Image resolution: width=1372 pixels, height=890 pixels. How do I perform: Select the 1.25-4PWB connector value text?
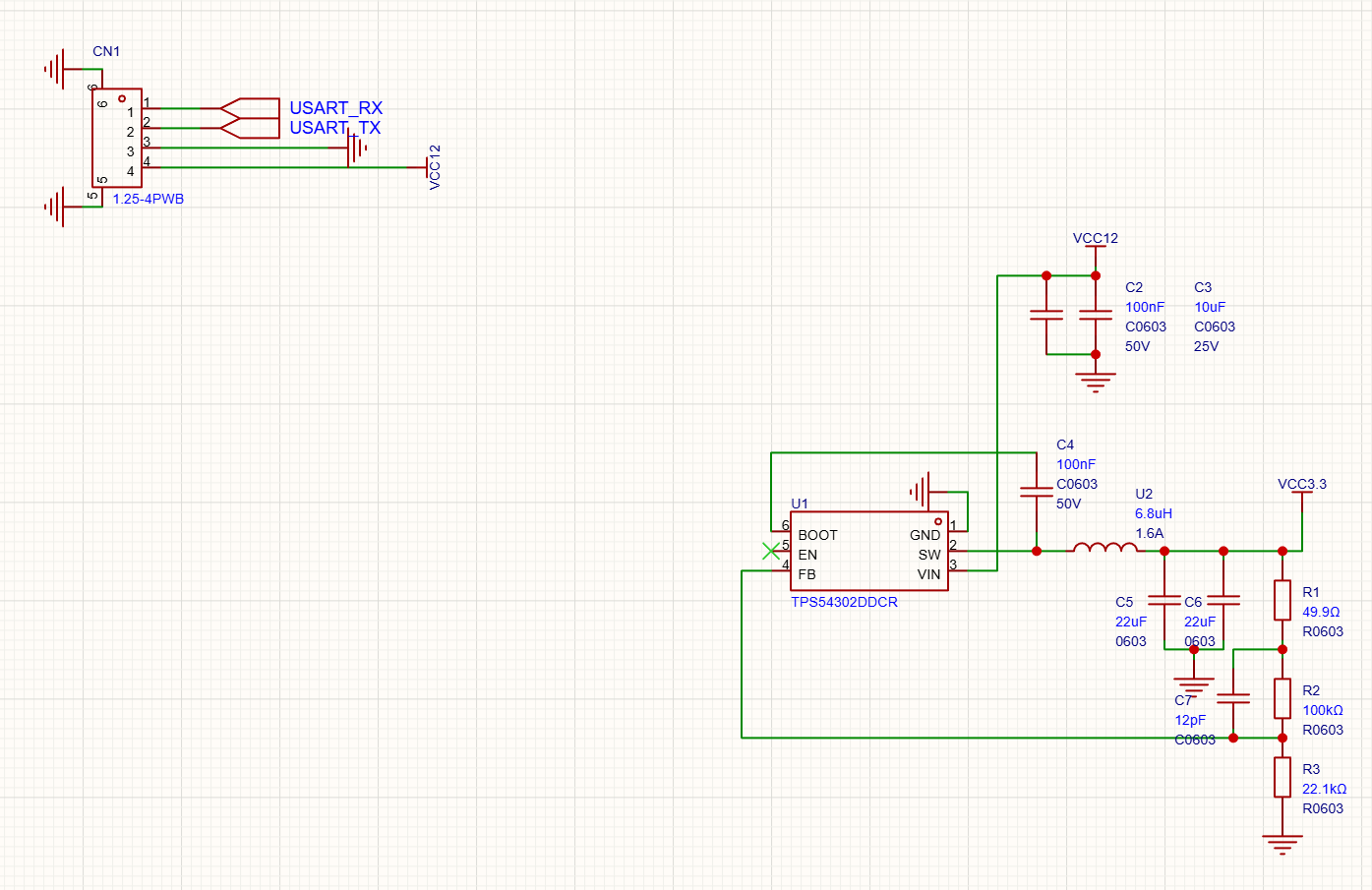tap(148, 199)
